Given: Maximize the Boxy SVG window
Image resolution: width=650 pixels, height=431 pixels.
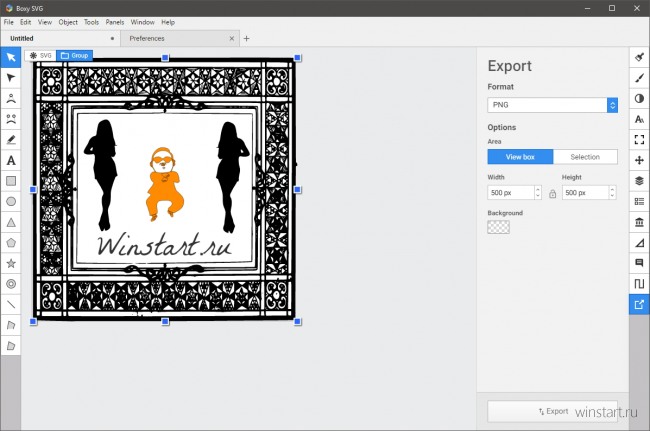Looking at the screenshot, I should [x=612, y=8].
